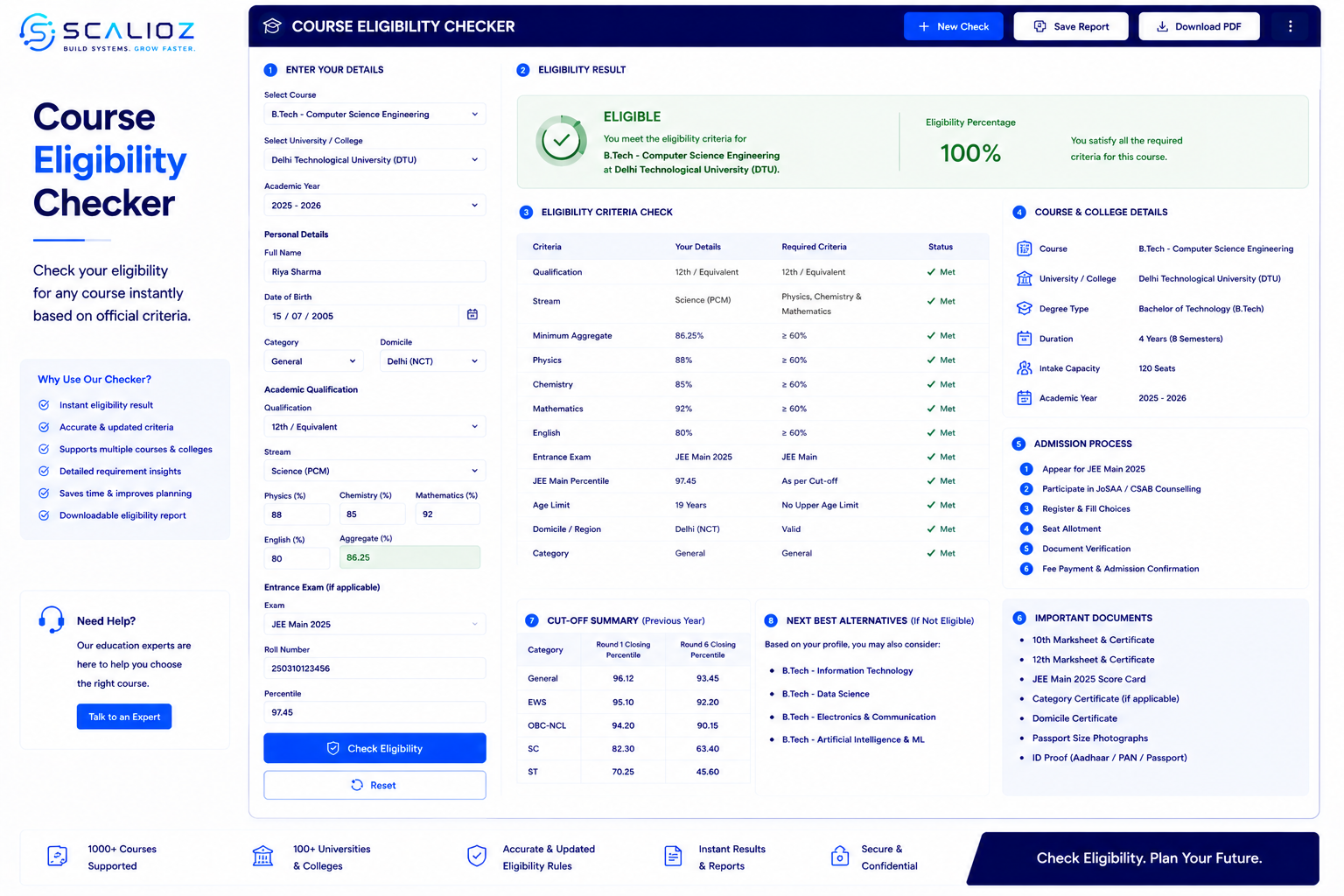Click alternative B.Tech - Artificial Intelligence & ML

click(x=853, y=739)
